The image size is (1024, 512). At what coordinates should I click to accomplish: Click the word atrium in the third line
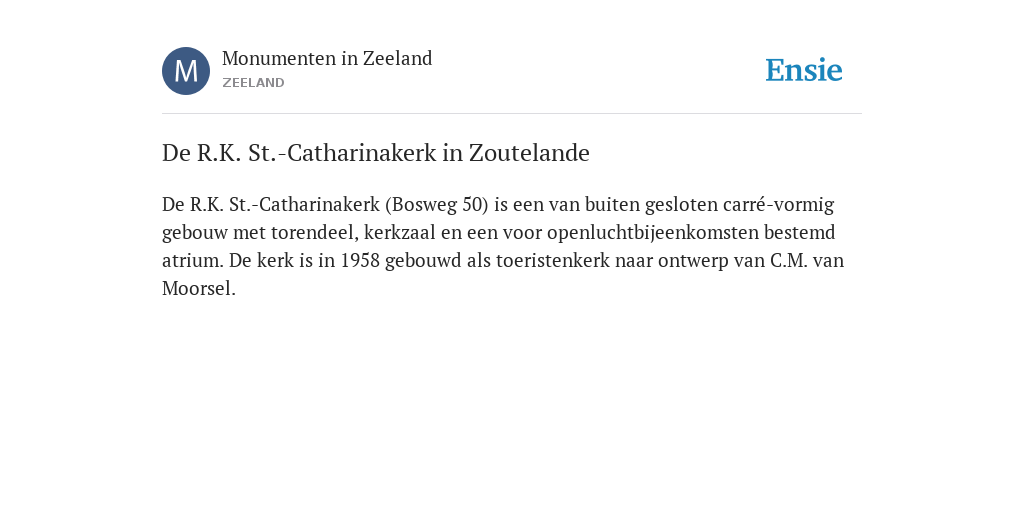(193, 261)
